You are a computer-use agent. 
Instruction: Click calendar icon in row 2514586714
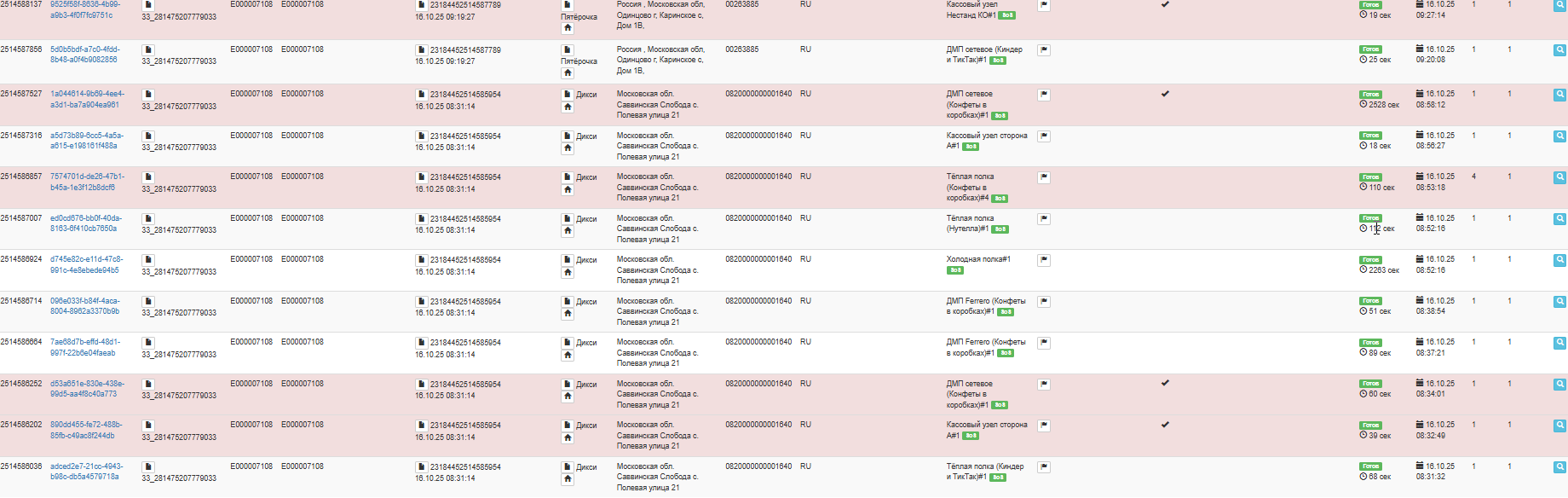(x=1420, y=301)
